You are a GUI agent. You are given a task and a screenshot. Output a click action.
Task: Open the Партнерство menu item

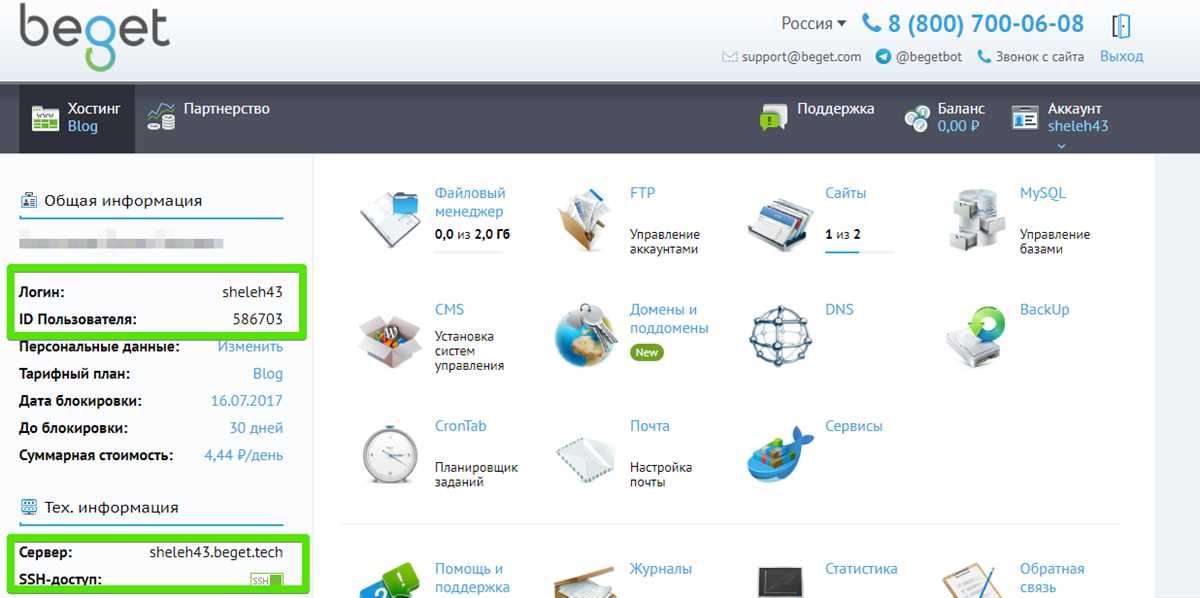pyautogui.click(x=208, y=116)
